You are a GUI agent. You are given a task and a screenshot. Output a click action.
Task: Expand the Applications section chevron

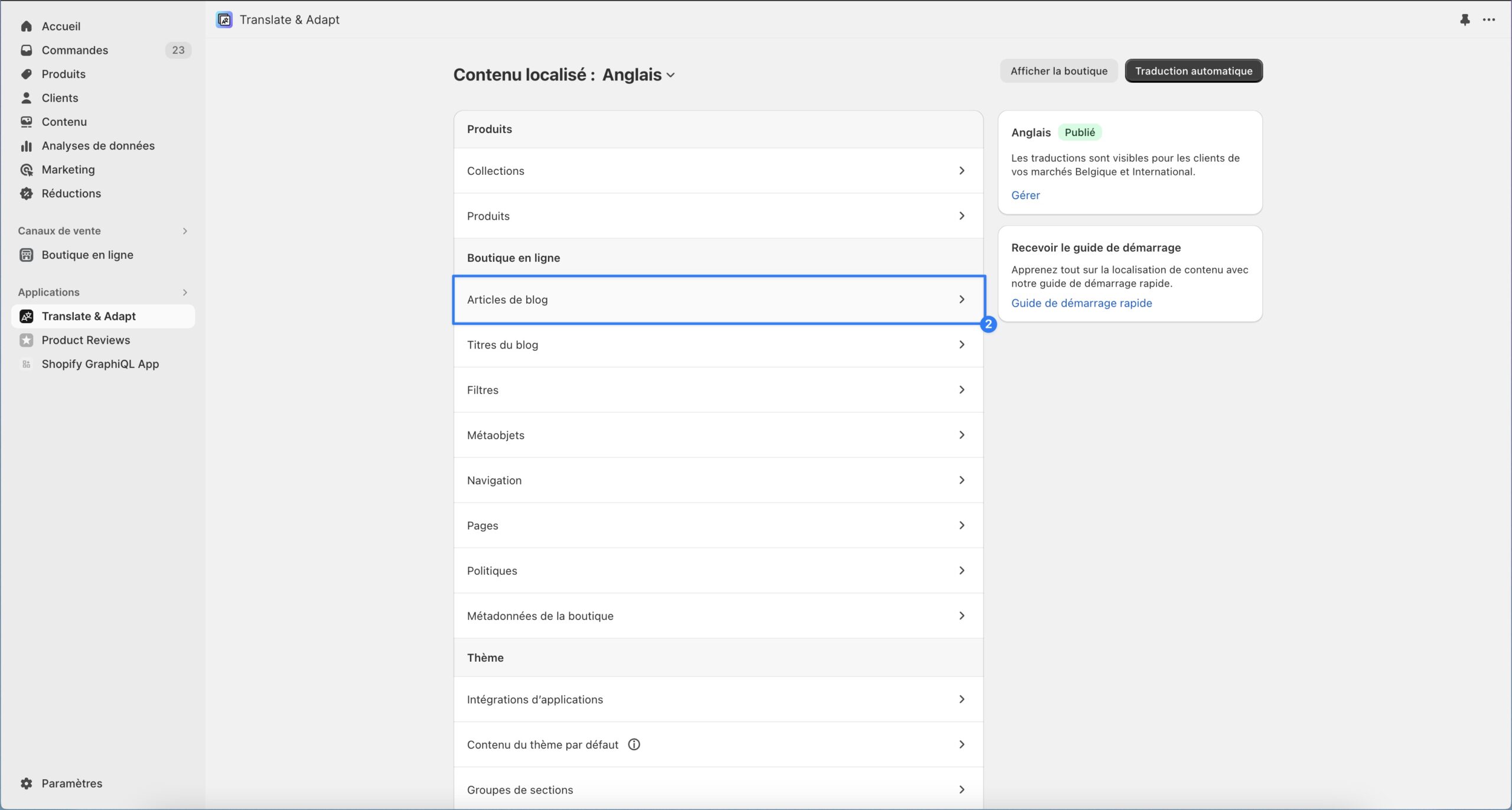click(x=185, y=292)
